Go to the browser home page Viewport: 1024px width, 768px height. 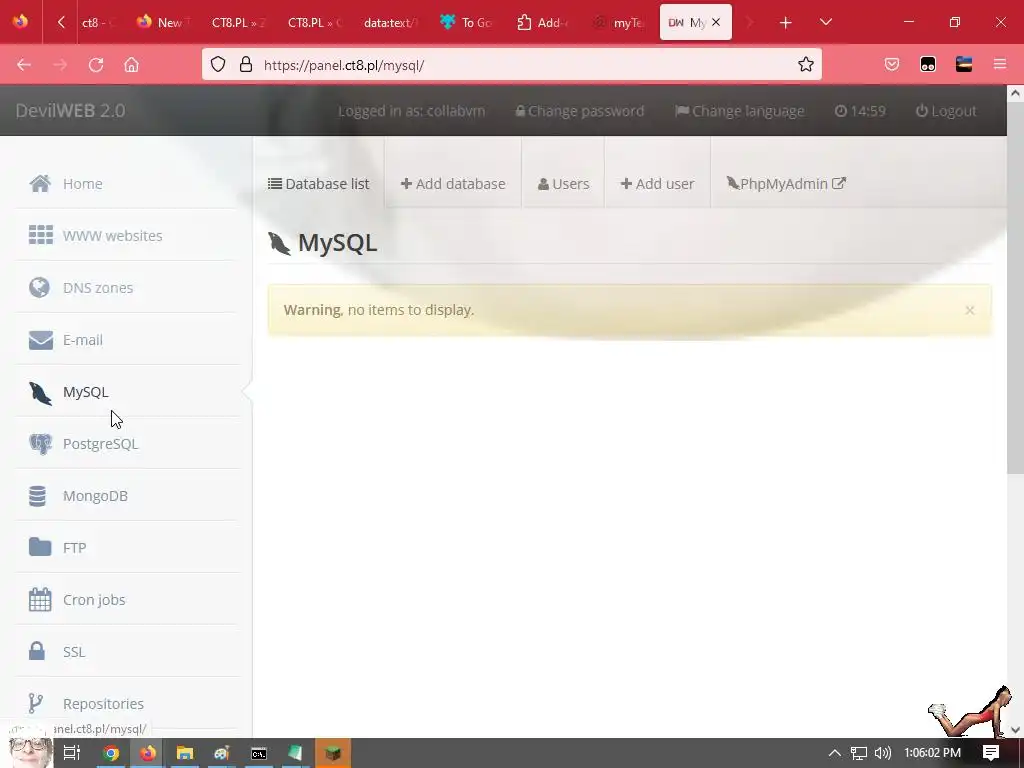[131, 65]
